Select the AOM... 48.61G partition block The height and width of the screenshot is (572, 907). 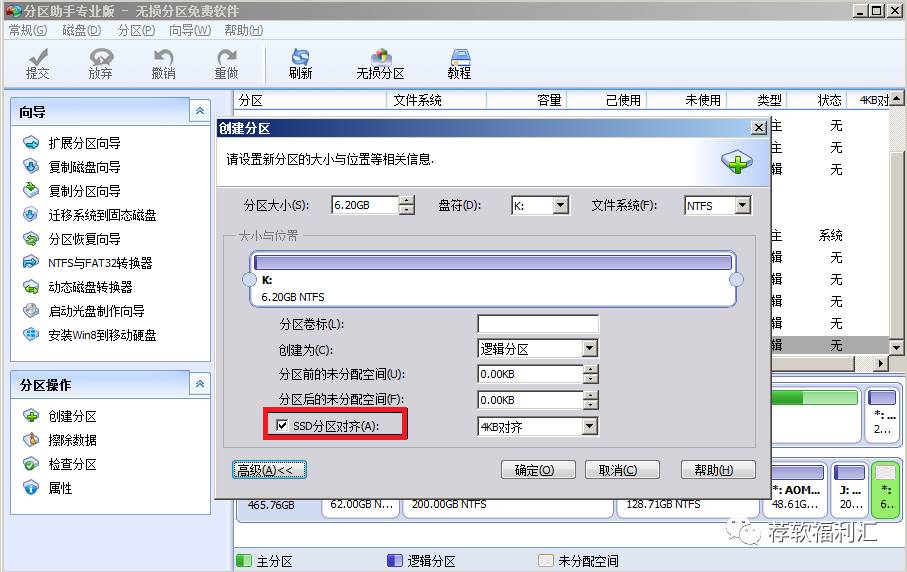pyautogui.click(x=798, y=489)
